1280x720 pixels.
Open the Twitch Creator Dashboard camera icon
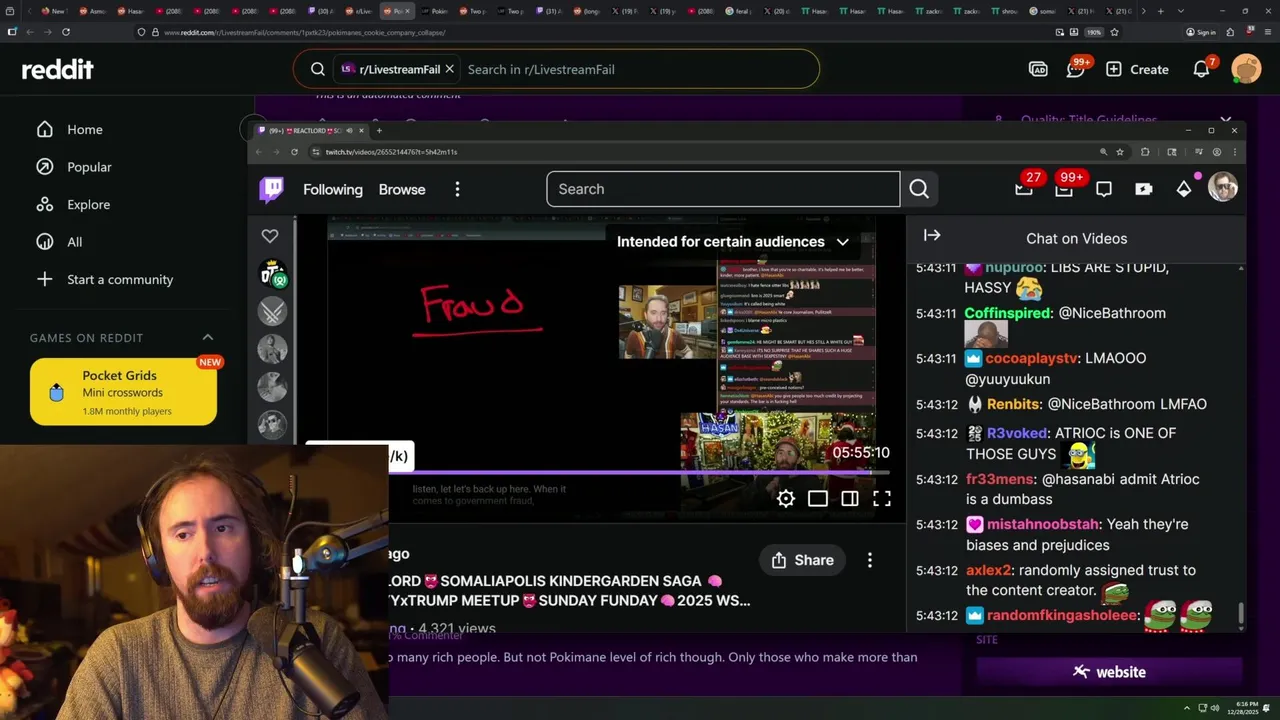click(x=1144, y=189)
